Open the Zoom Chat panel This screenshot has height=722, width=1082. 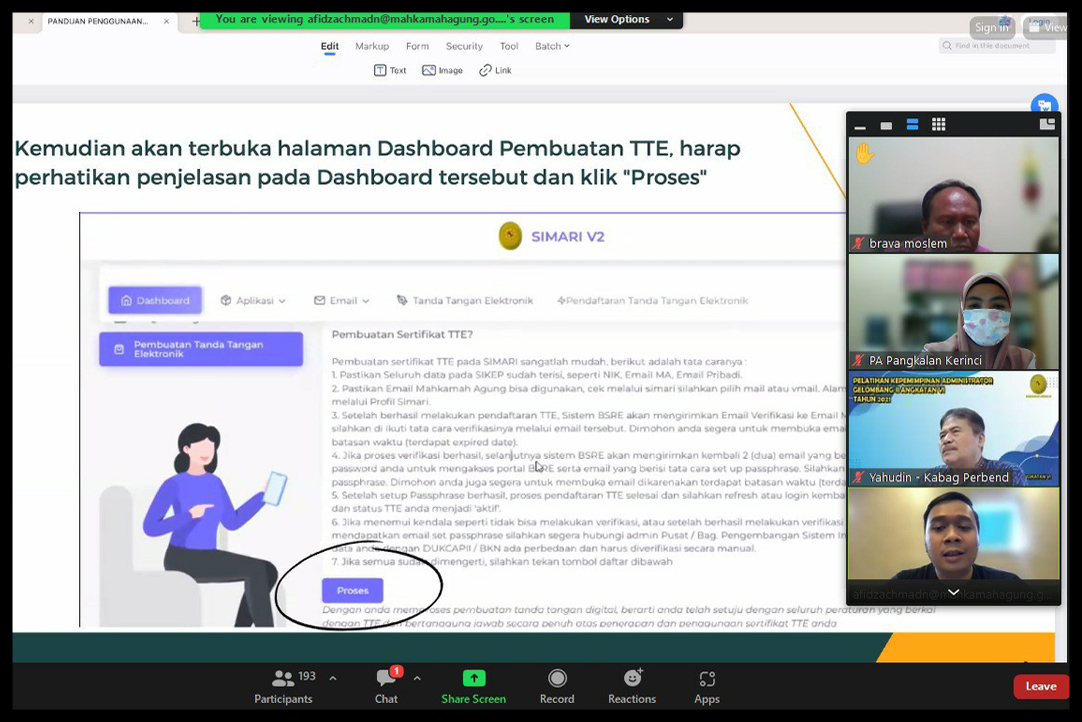click(x=385, y=686)
